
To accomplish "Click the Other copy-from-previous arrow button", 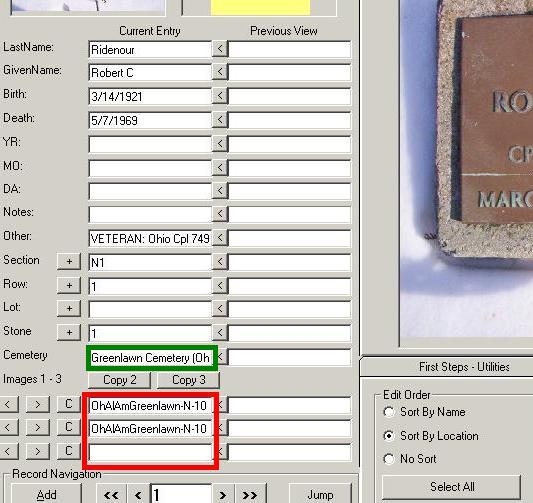I will pyautogui.click(x=220, y=238).
